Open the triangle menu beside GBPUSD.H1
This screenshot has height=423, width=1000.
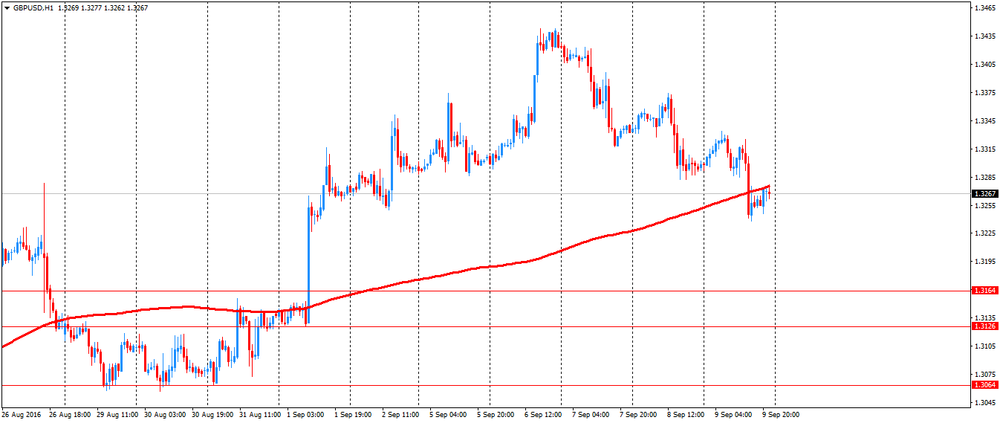[x=6, y=9]
